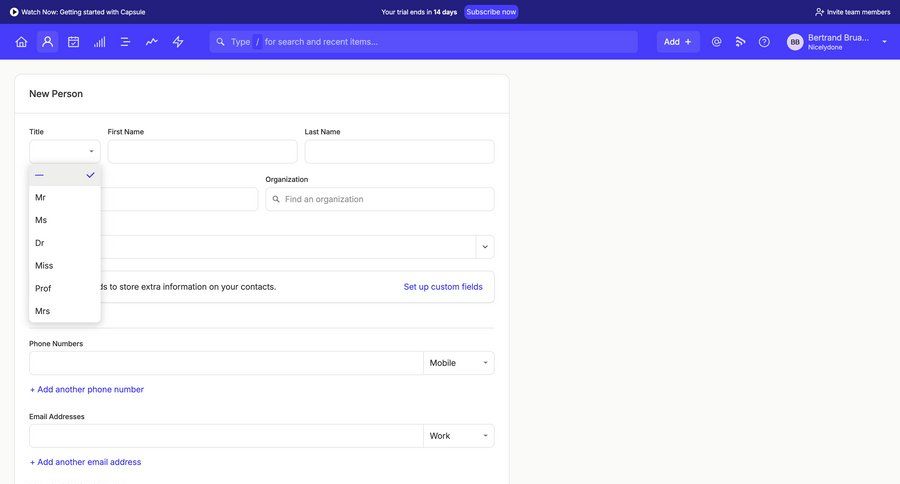Select Mr from the Title list

coord(41,198)
